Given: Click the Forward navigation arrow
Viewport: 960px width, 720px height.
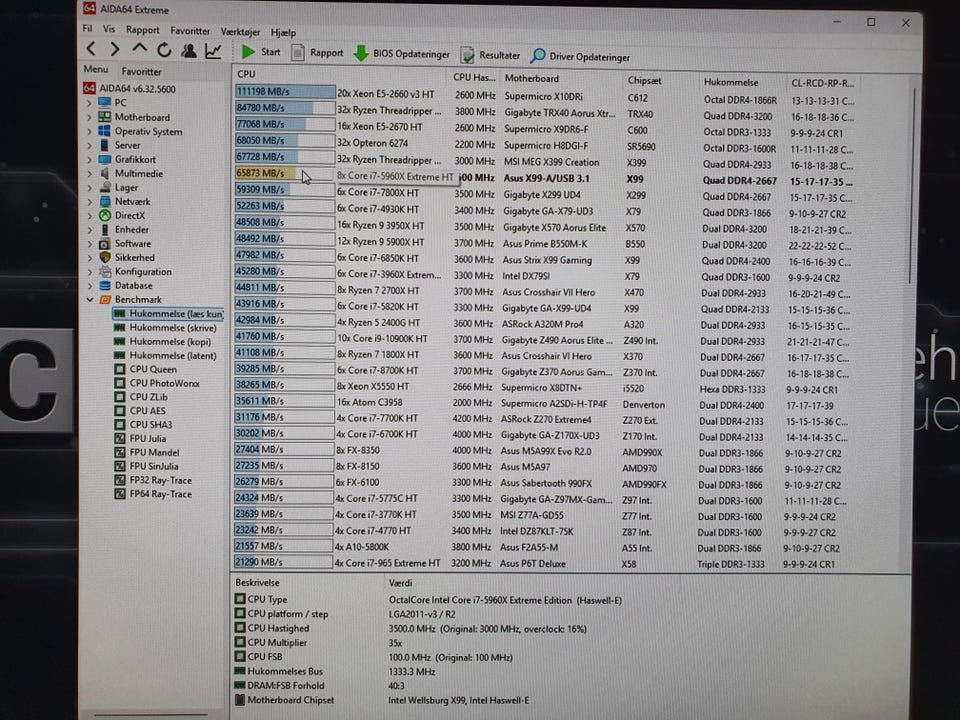Looking at the screenshot, I should [x=114, y=49].
